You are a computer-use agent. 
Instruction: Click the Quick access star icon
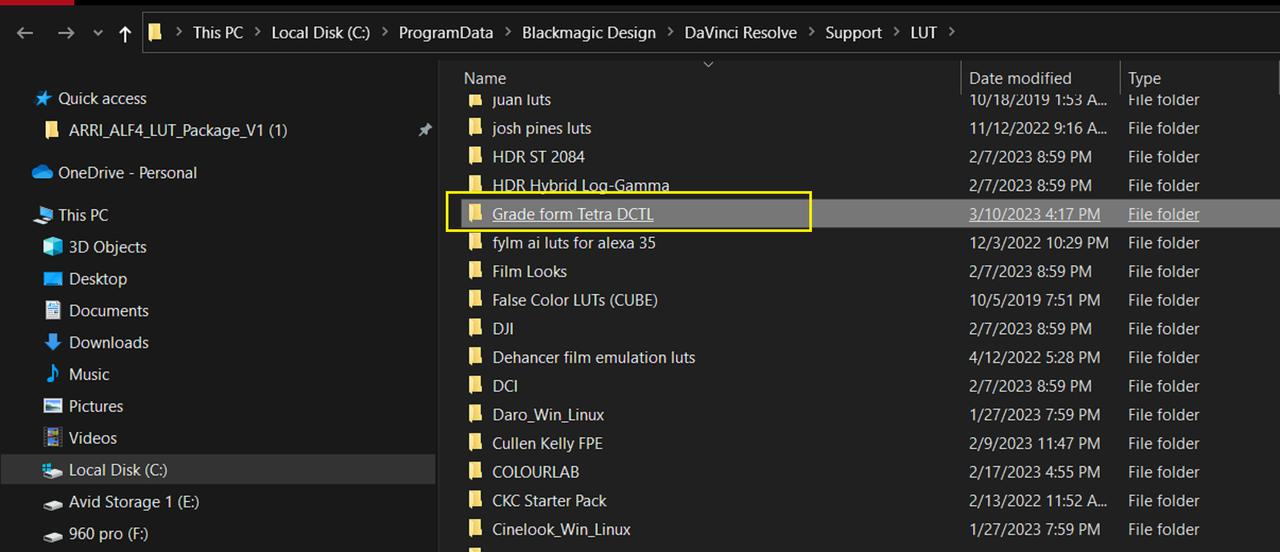[x=43, y=98]
